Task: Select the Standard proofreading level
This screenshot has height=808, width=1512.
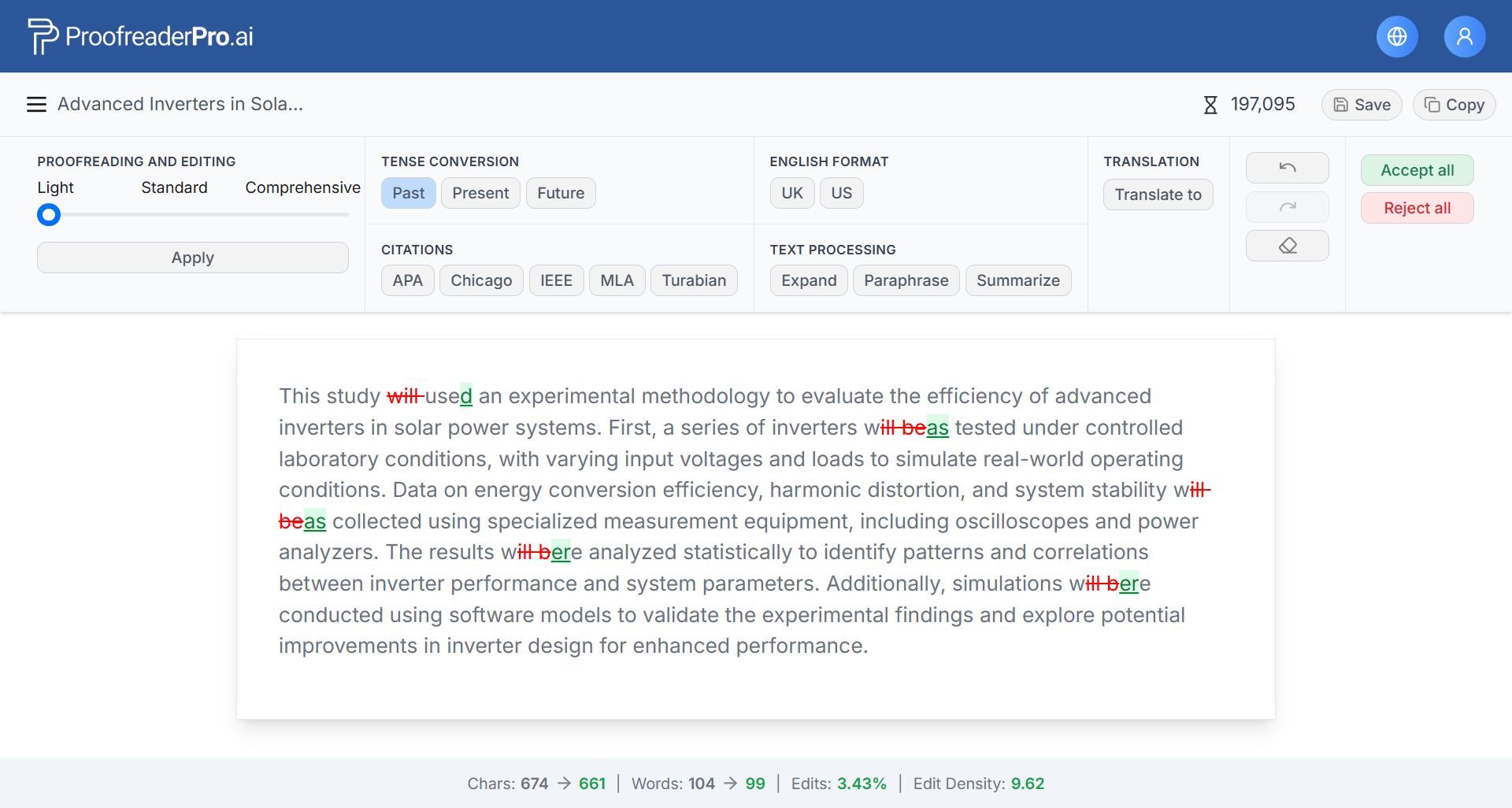Action: 174,187
